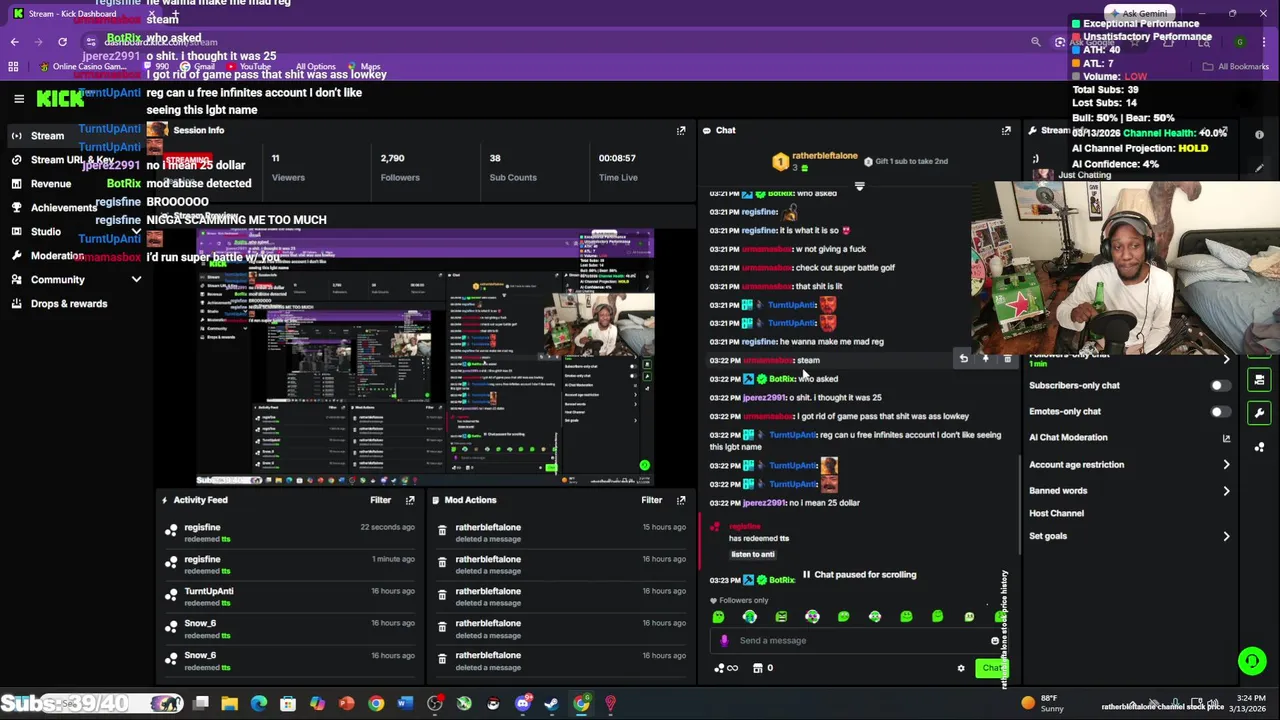Collapse the pinned leaderboard arrow in chat
Image resolution: width=1280 pixels, height=720 pixels.
(859, 186)
